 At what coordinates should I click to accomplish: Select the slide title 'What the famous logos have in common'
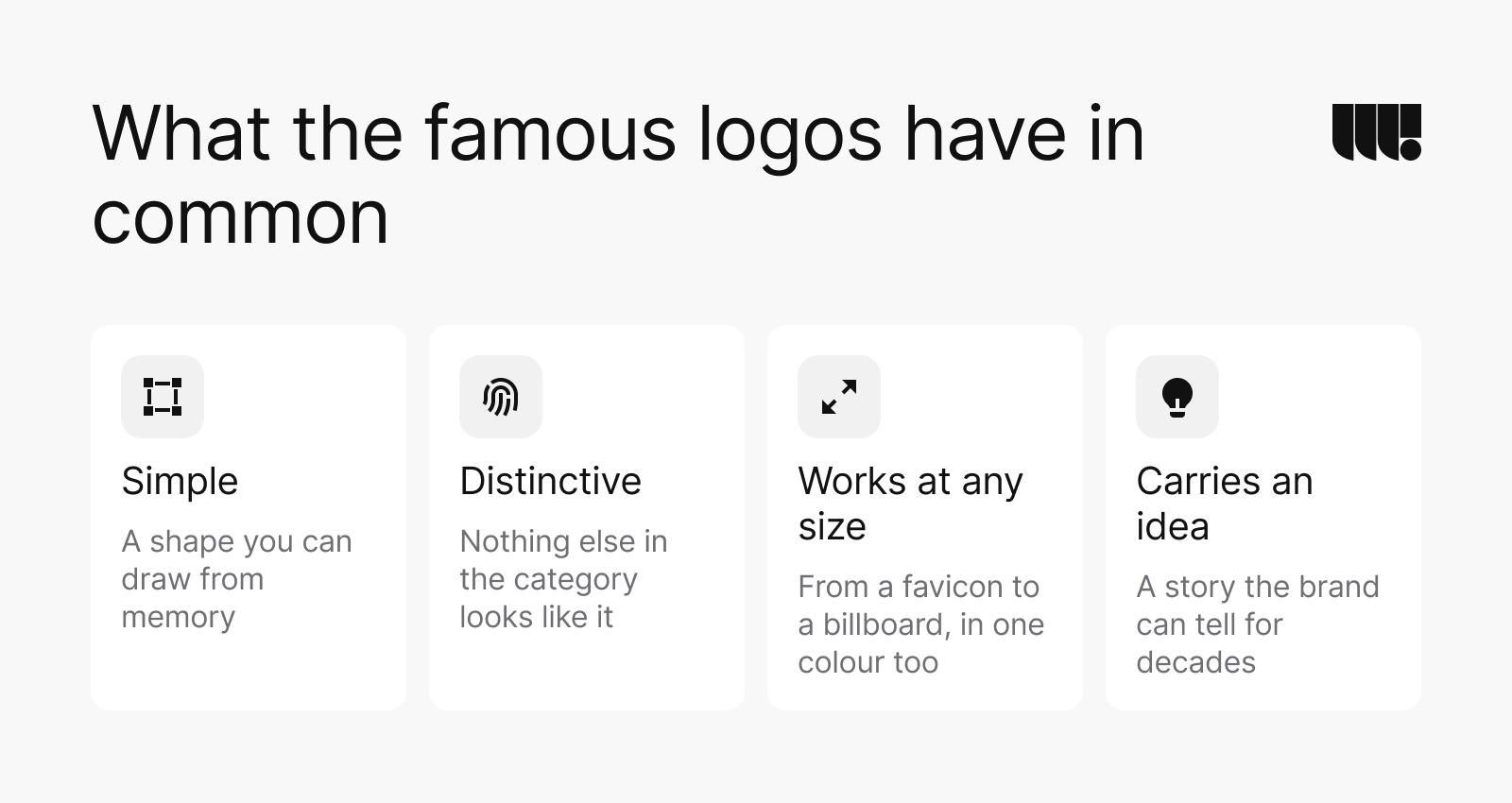pyautogui.click(x=619, y=175)
